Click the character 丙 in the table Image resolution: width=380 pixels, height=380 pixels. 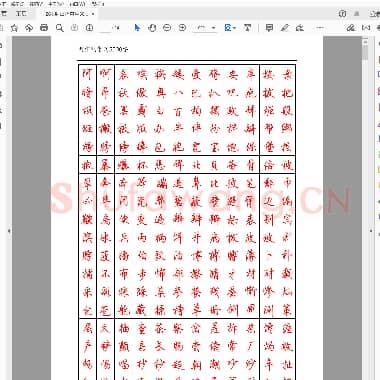(x=142, y=238)
